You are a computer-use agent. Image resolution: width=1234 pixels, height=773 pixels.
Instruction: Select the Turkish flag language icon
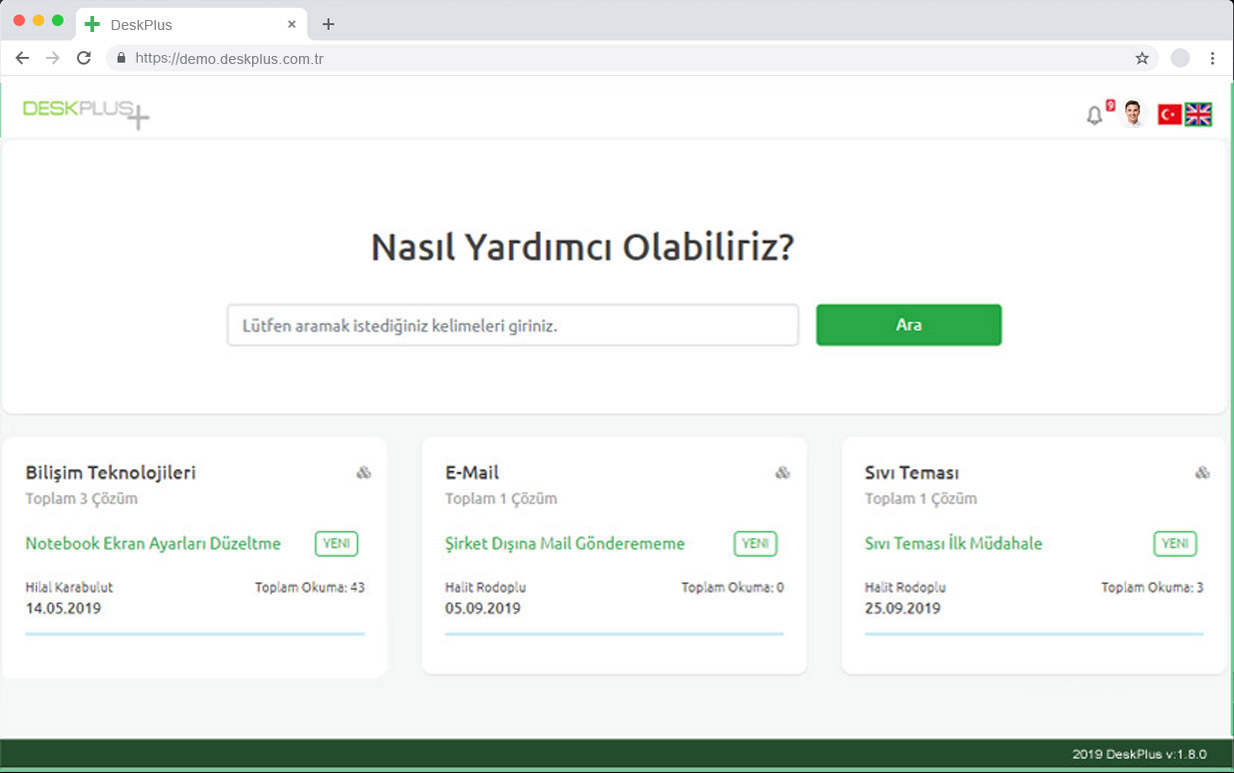click(x=1169, y=114)
